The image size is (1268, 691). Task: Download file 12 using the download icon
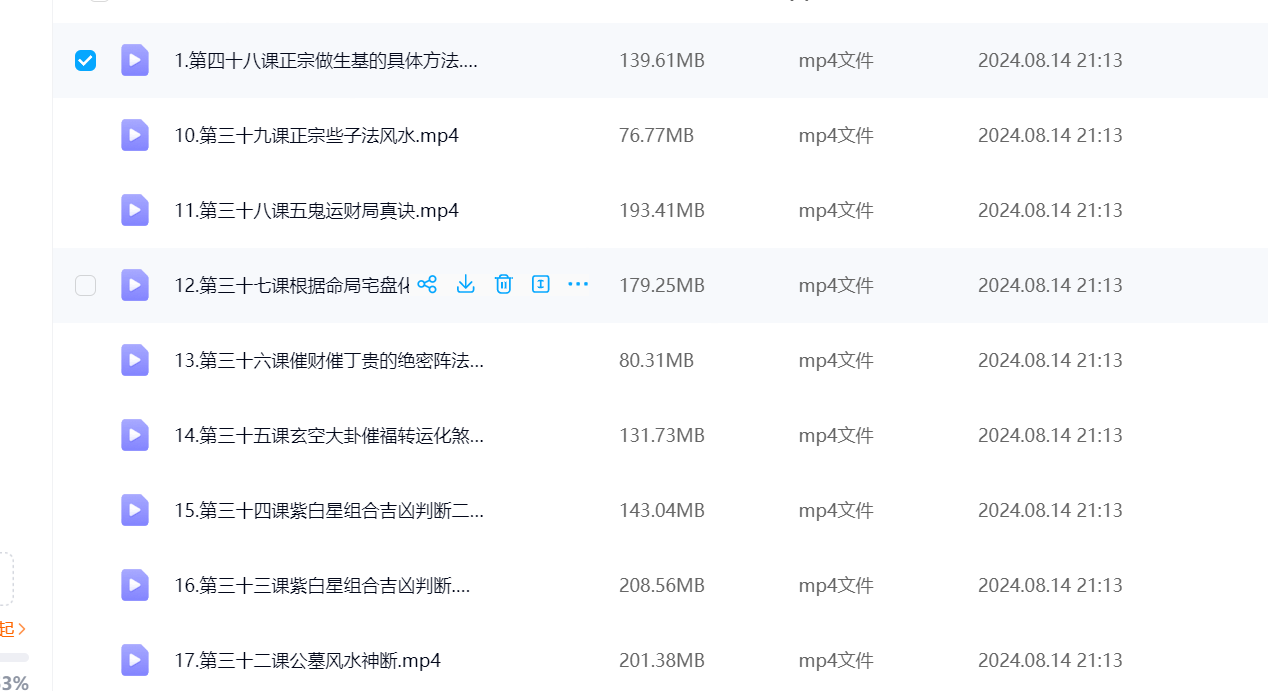point(465,285)
